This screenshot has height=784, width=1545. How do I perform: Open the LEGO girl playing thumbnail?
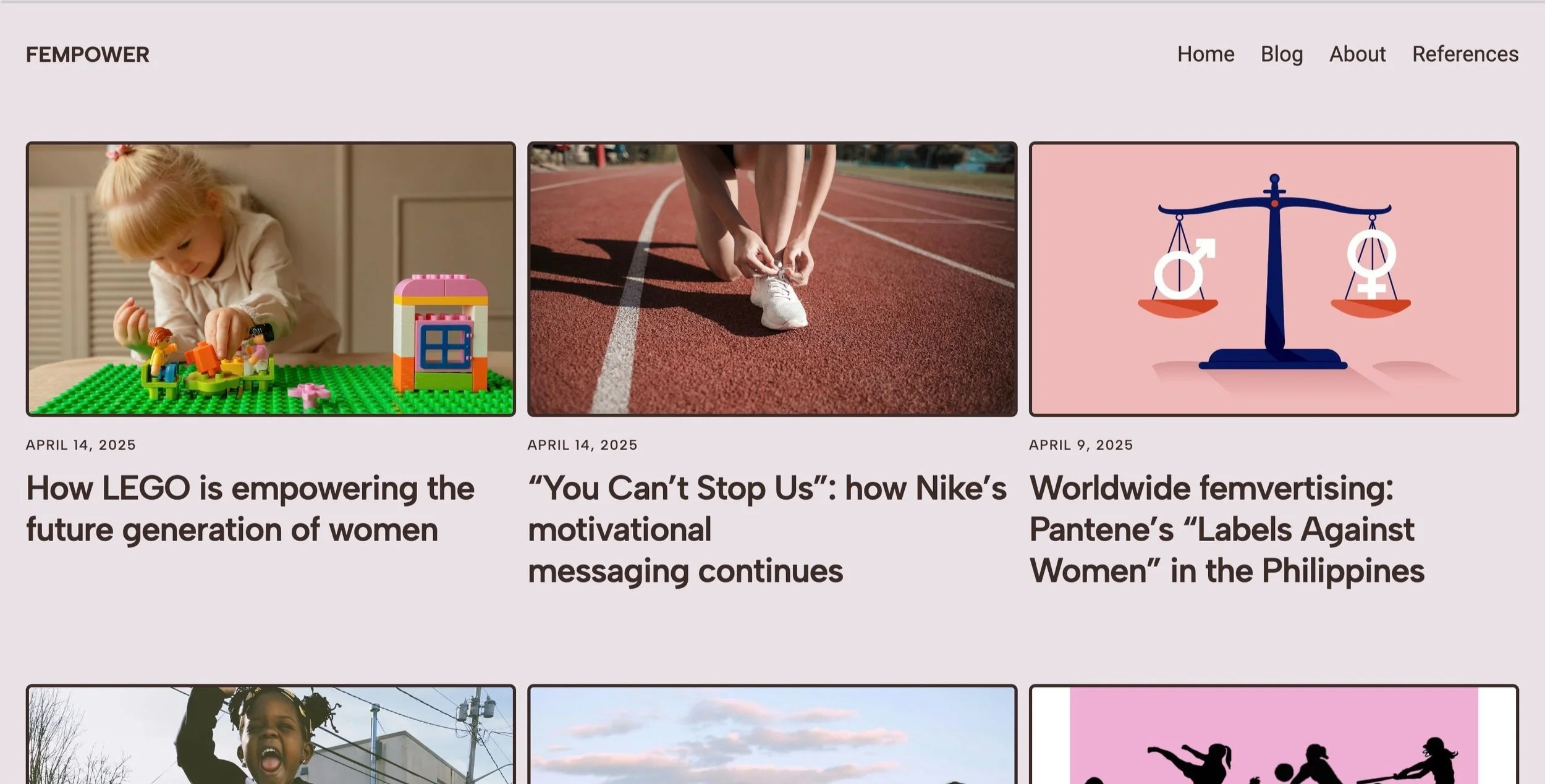271,279
